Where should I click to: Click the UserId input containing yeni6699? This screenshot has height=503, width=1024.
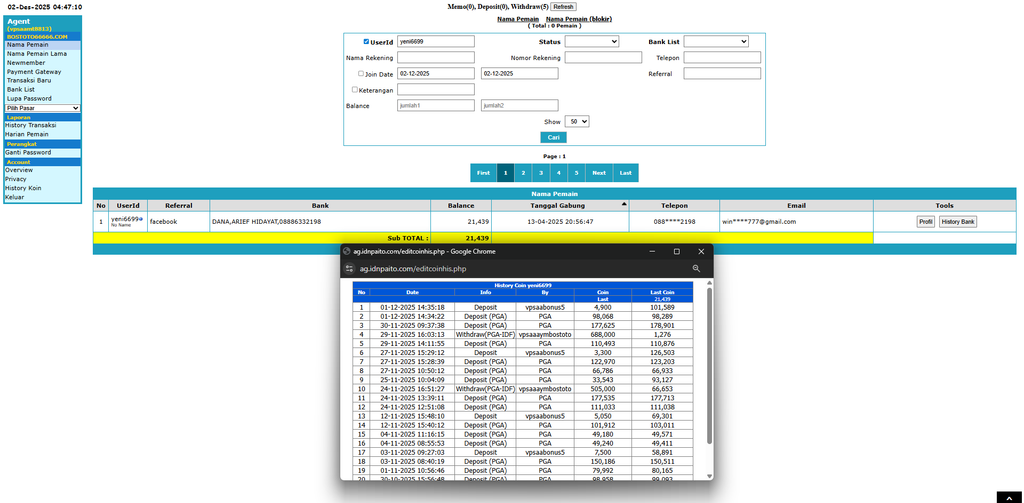pyautogui.click(x=436, y=41)
